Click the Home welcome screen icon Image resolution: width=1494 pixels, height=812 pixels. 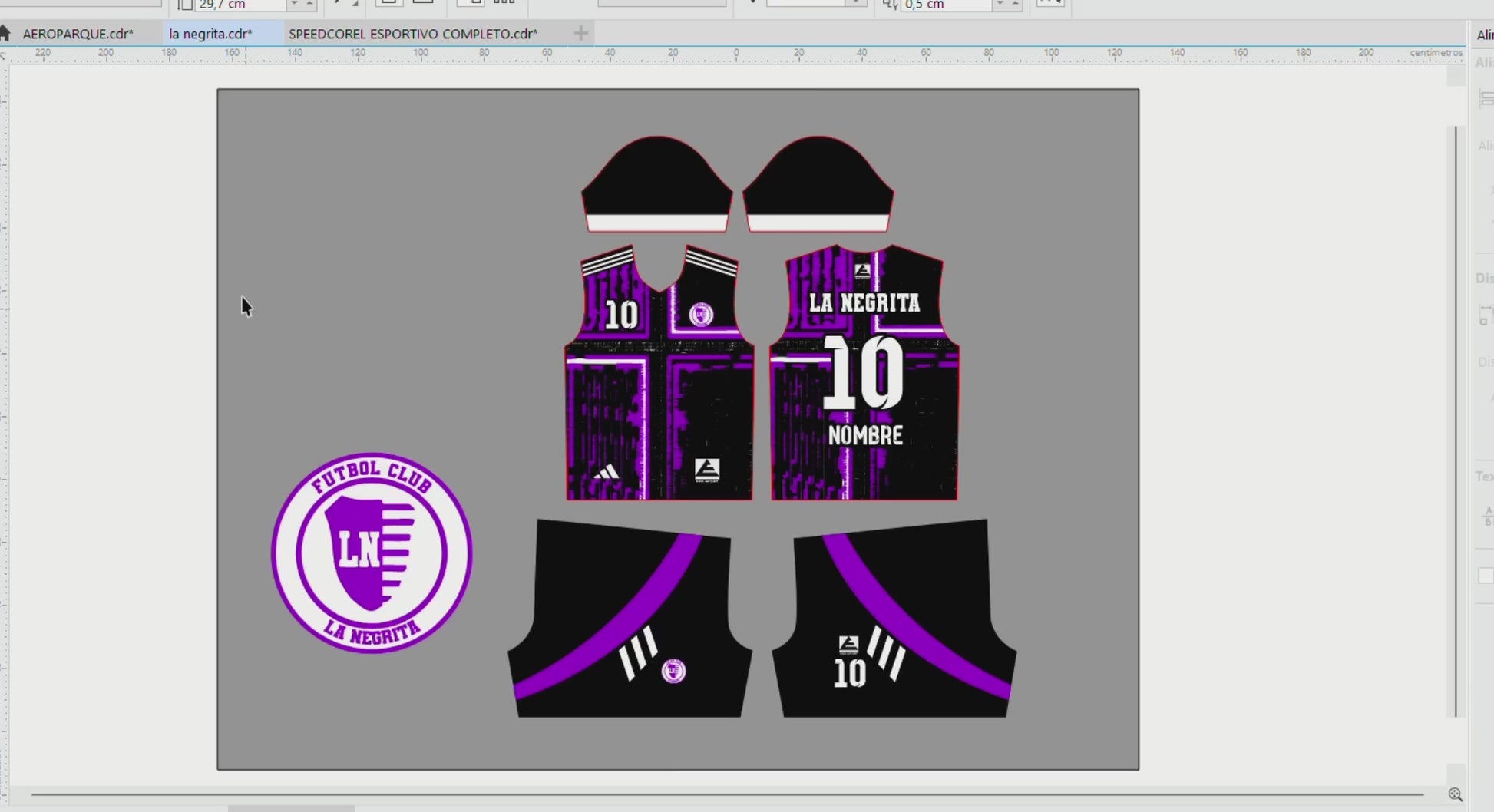5,33
